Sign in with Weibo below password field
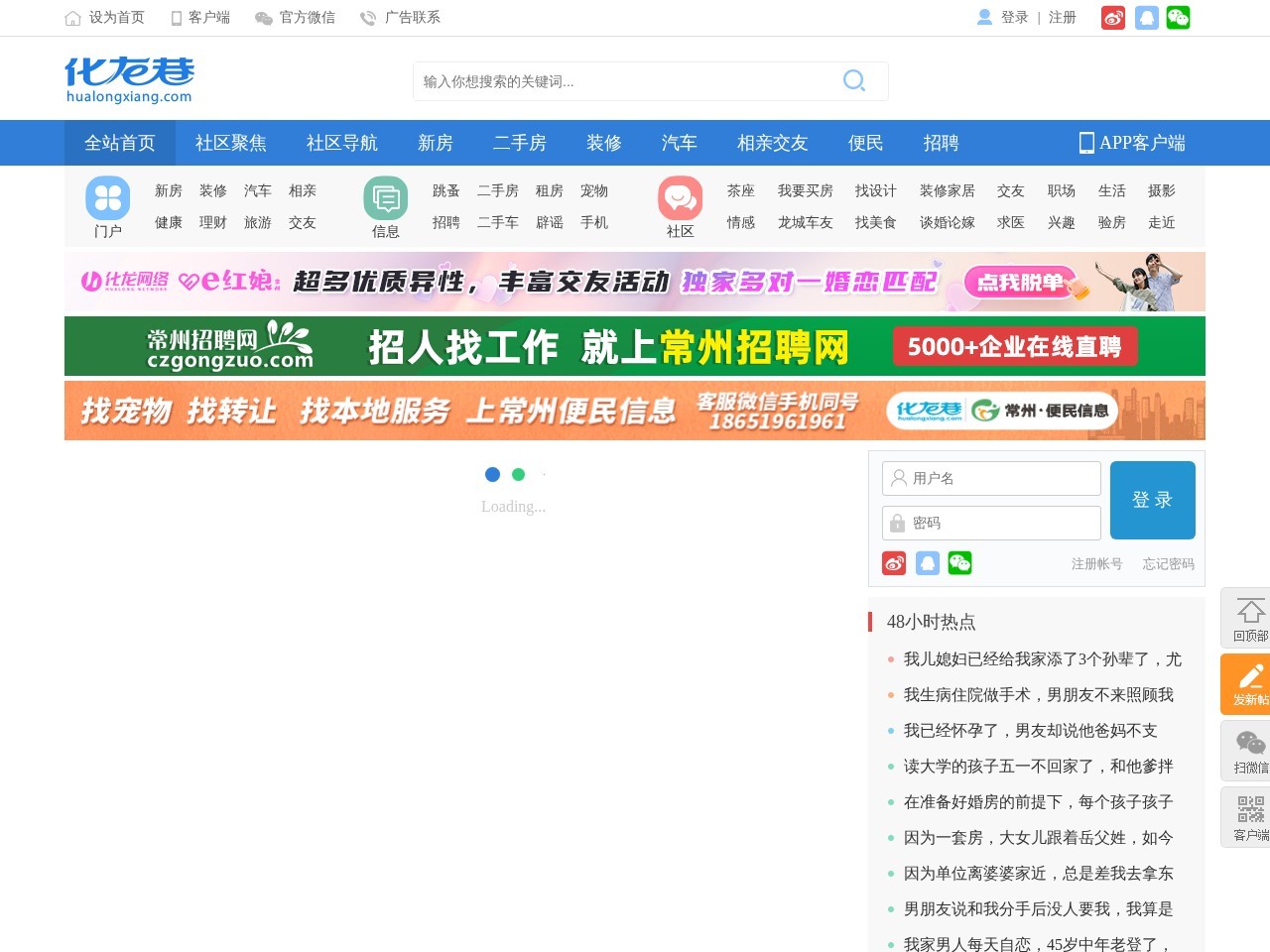Image resolution: width=1270 pixels, height=952 pixels. (x=894, y=563)
